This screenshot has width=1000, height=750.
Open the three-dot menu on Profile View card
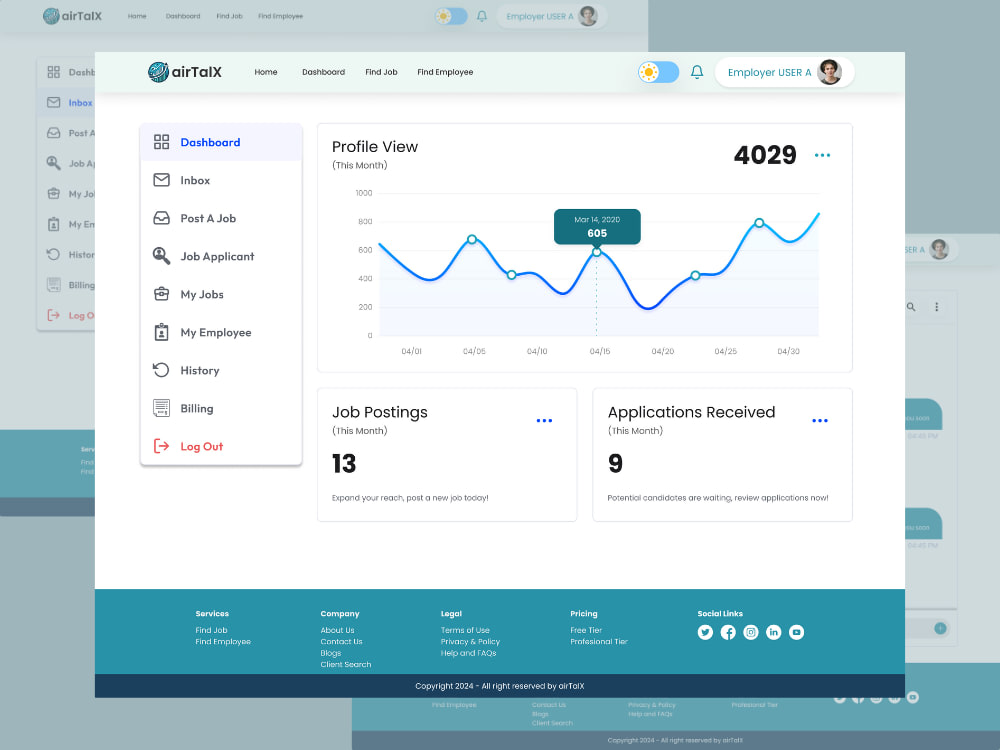pos(822,155)
